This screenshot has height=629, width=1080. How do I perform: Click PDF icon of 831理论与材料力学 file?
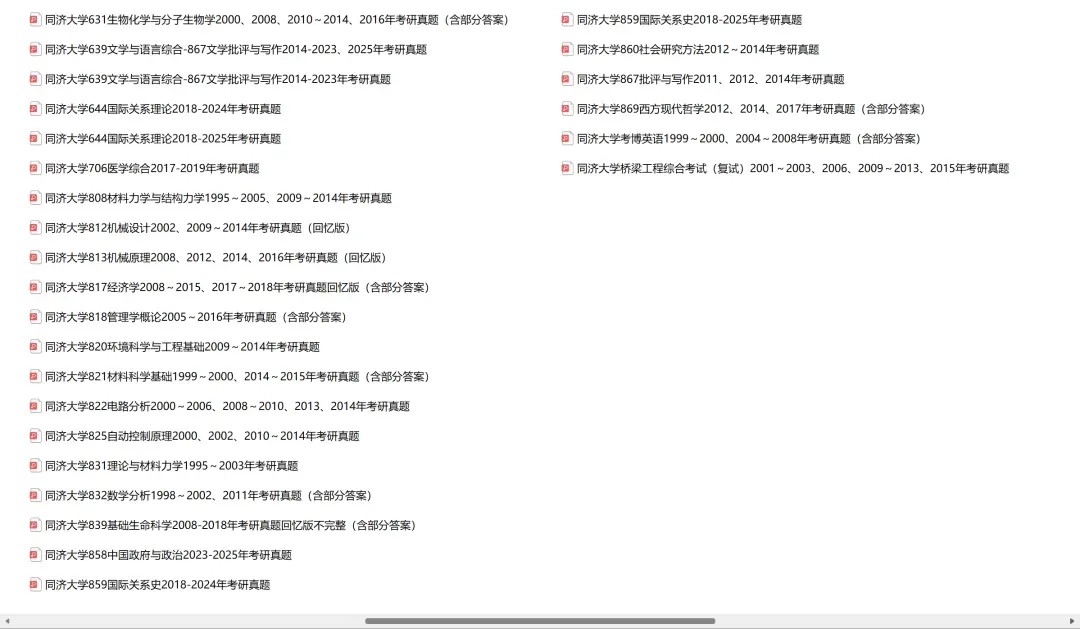click(35, 466)
